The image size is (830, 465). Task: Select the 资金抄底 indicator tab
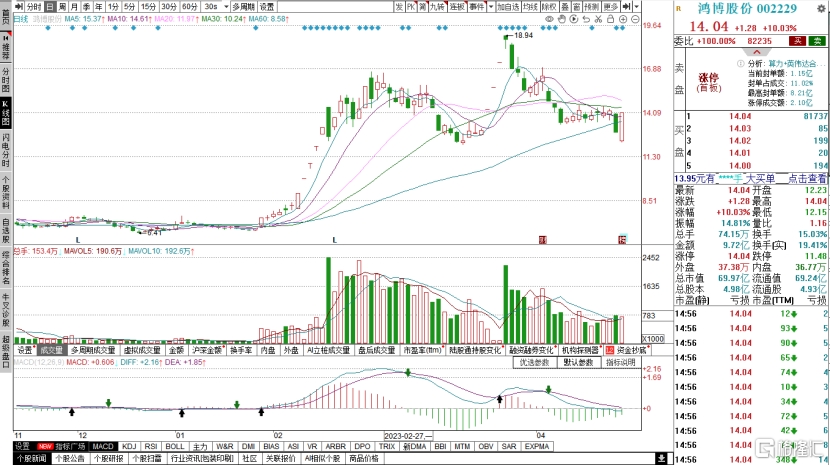point(631,350)
